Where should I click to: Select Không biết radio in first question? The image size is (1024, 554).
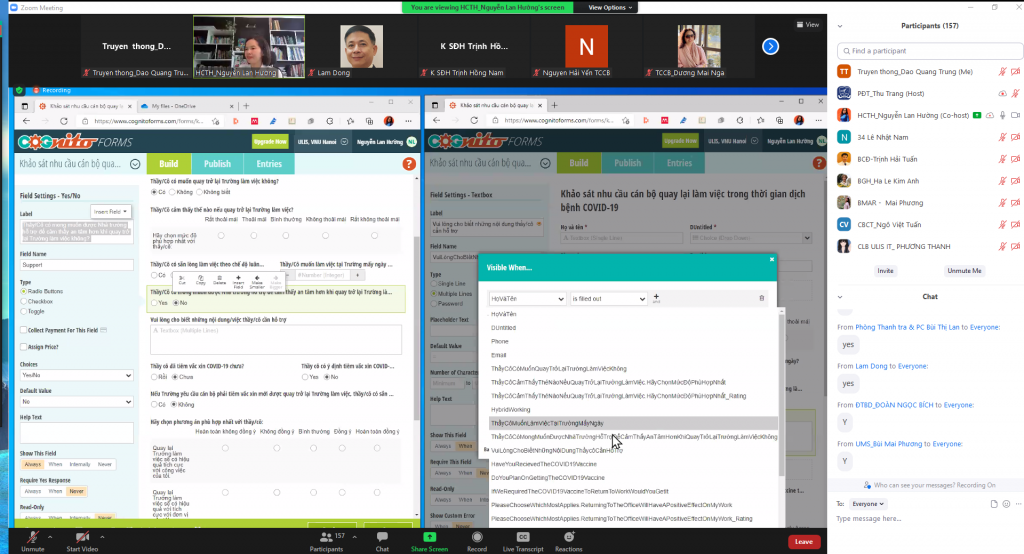click(199, 192)
